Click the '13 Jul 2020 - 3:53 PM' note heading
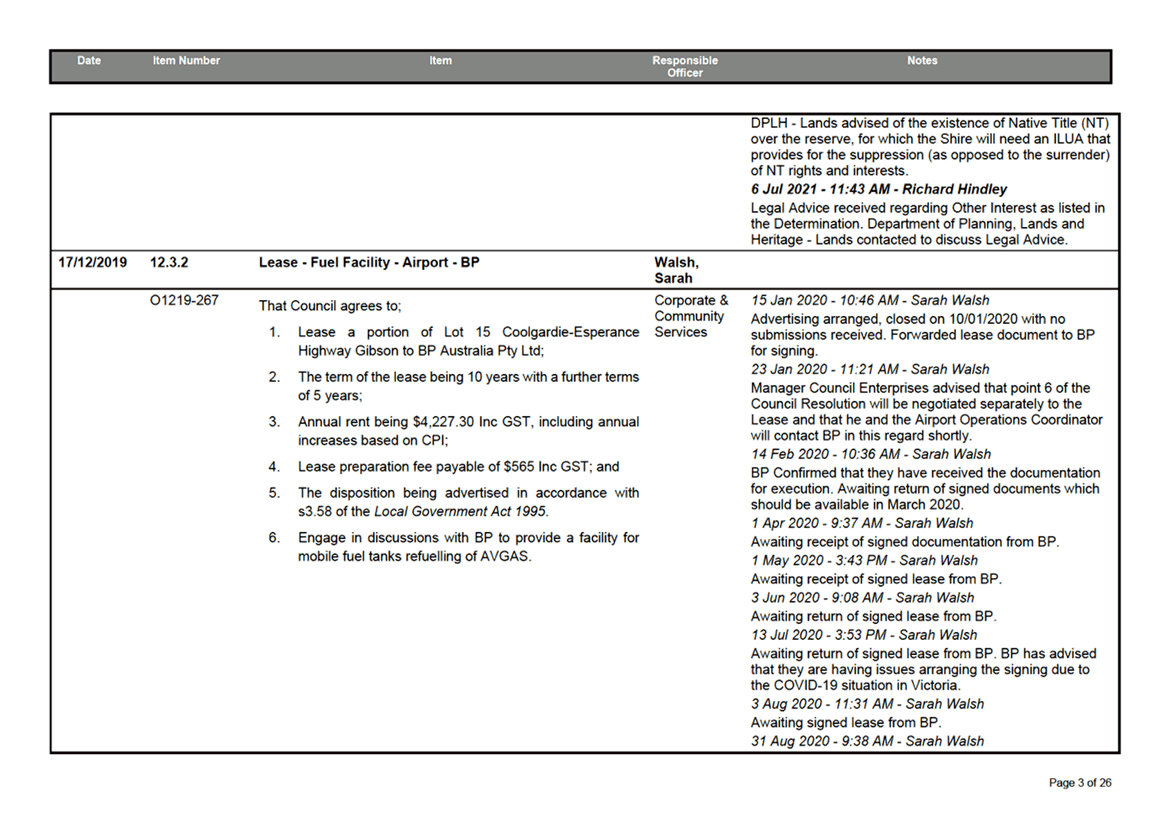 pos(864,635)
